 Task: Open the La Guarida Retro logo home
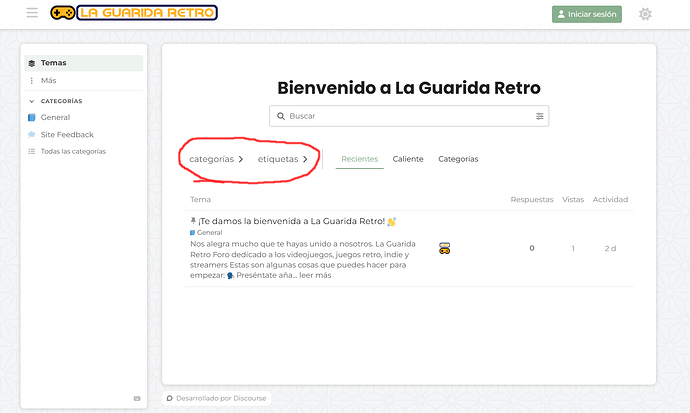pos(134,13)
